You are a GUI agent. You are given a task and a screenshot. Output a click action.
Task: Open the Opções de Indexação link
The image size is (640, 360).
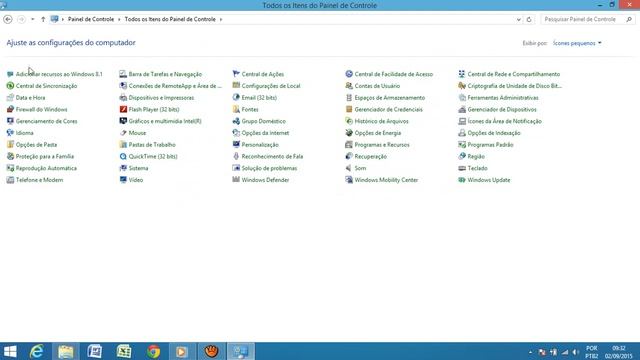[494, 133]
